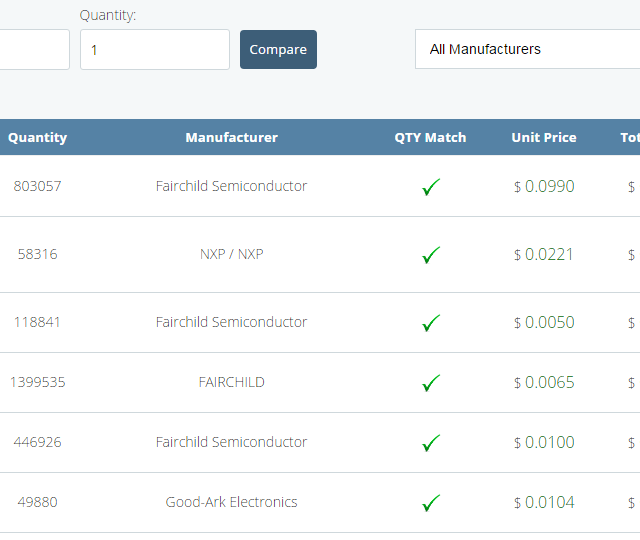Click green checkmark in 118841 quantity row

coord(431,323)
